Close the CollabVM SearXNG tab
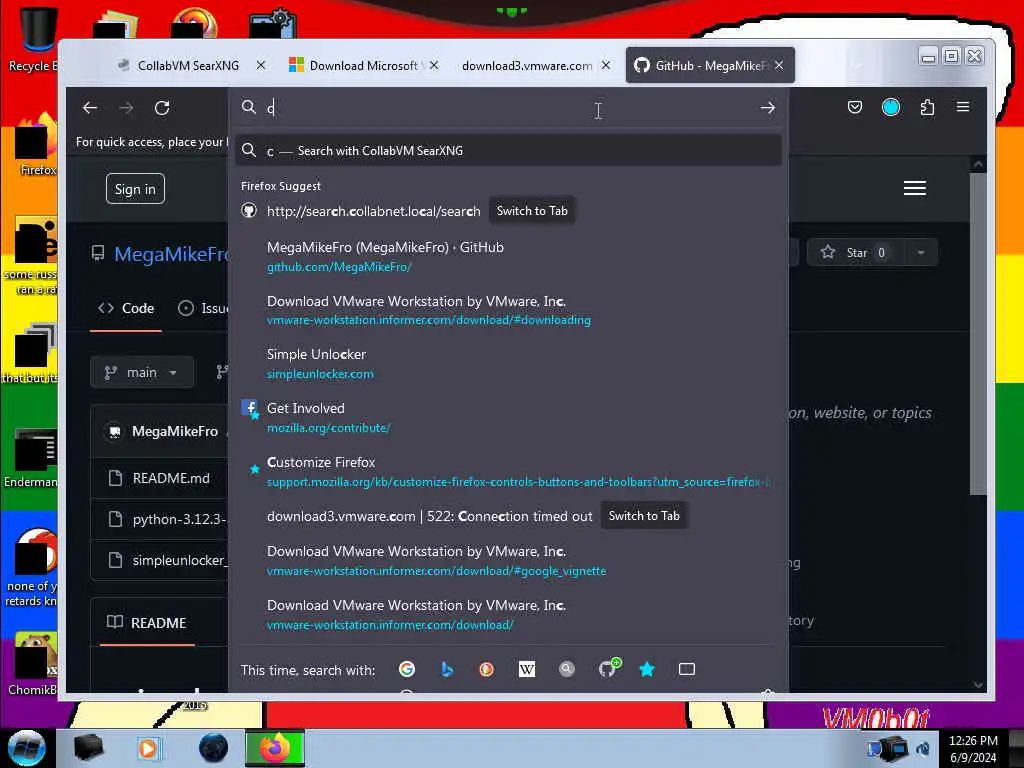The height and width of the screenshot is (768, 1024). 261,65
